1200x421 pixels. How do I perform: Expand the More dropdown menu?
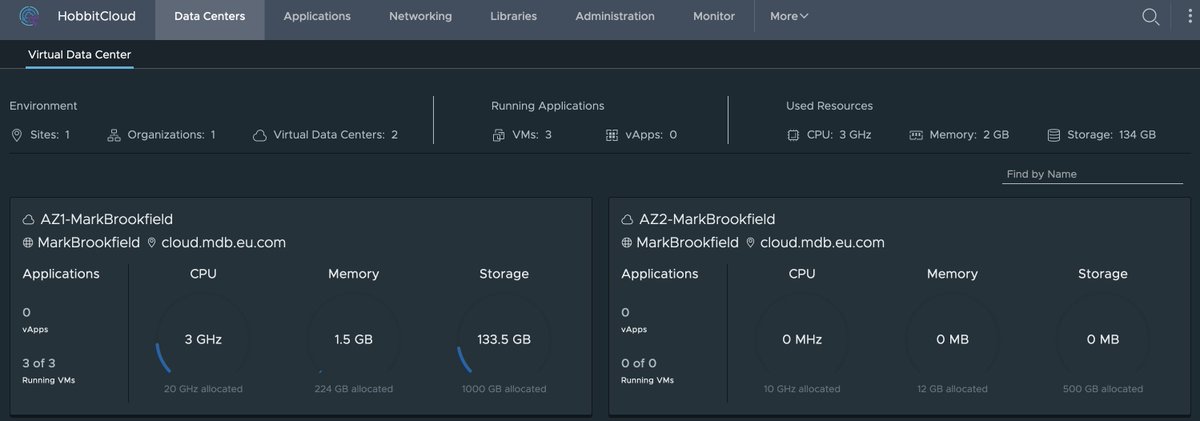[789, 17]
